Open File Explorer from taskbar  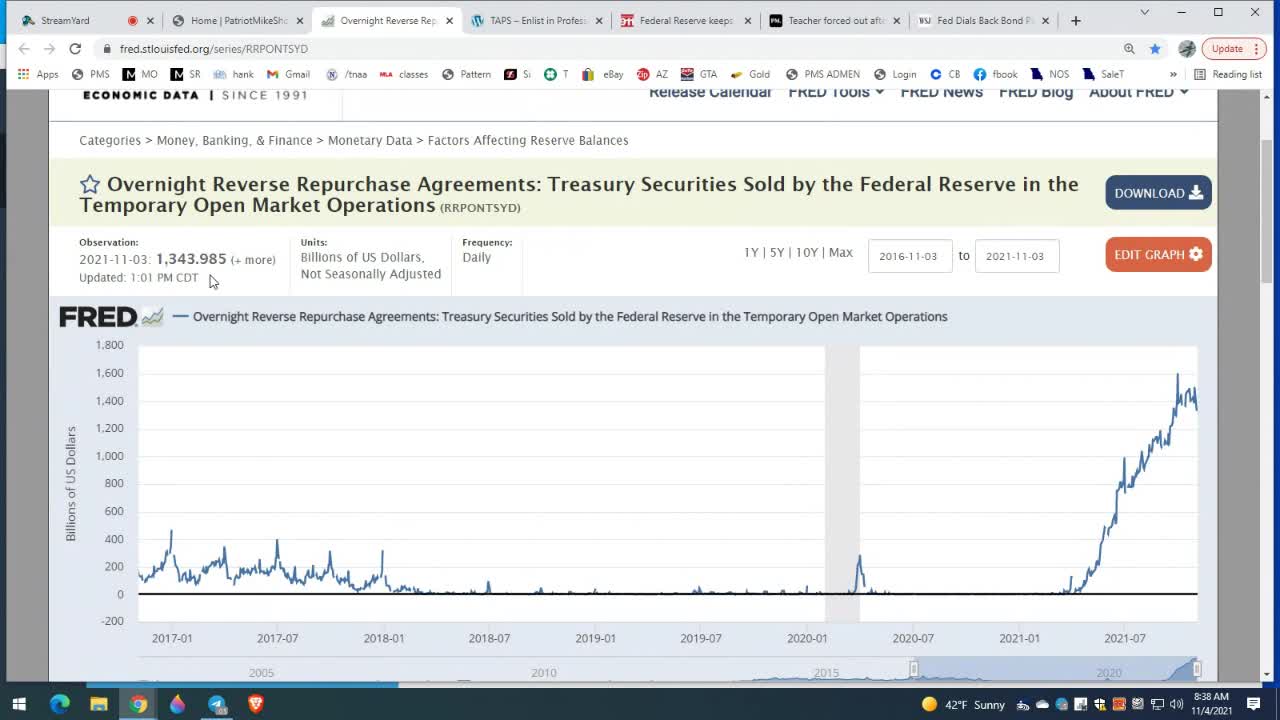click(98, 704)
